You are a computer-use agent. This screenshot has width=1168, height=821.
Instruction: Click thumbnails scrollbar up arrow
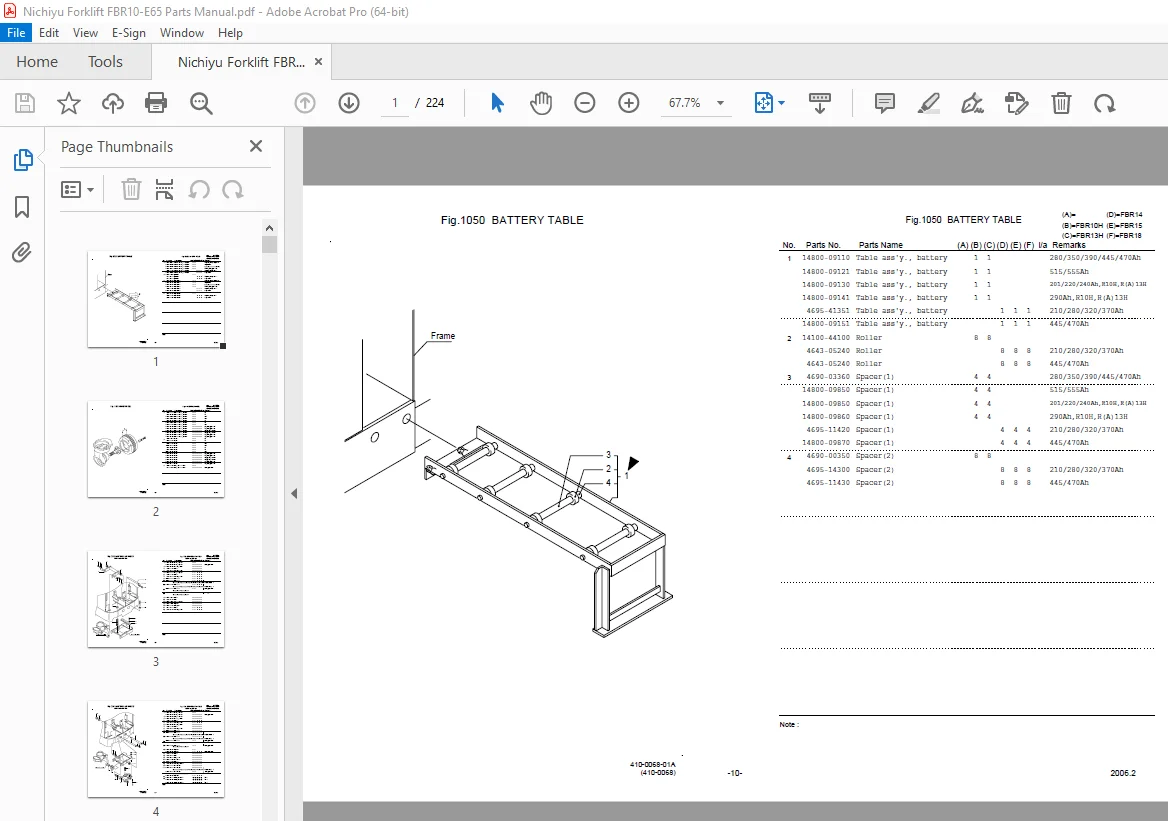pos(270,228)
